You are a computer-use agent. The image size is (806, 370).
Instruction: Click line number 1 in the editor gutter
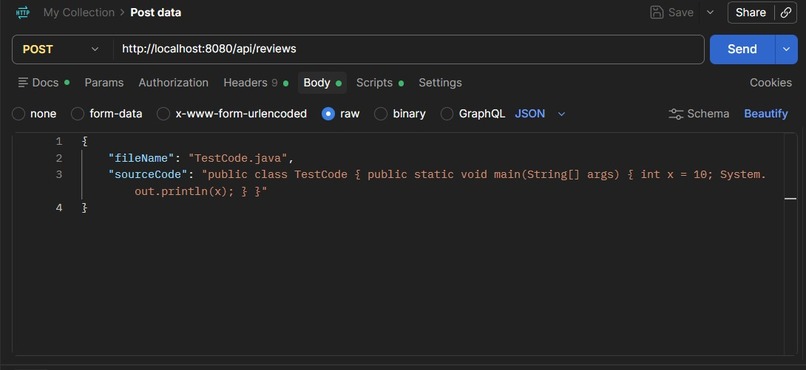(59, 141)
